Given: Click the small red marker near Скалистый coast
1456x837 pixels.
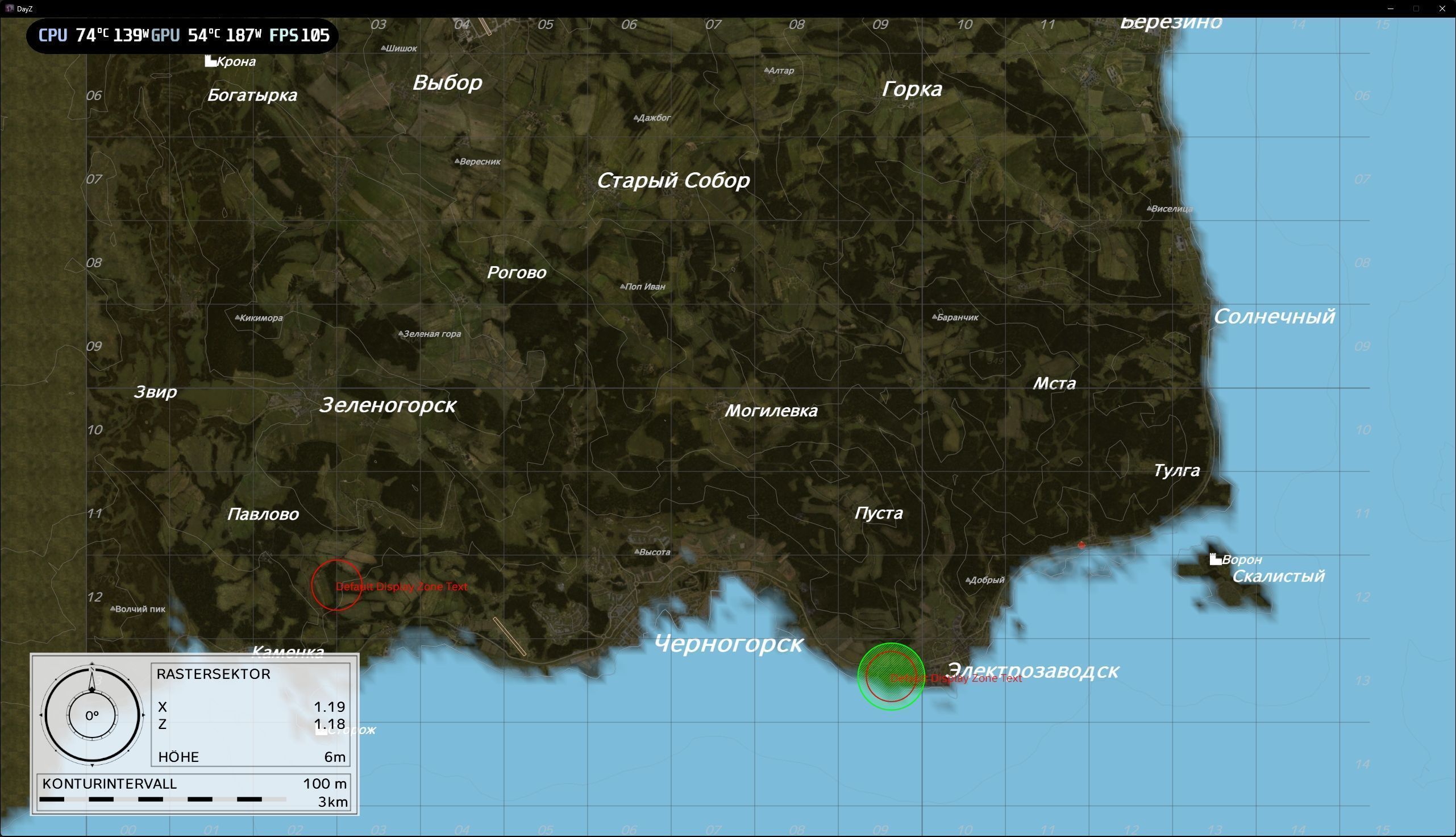Looking at the screenshot, I should pos(1081,545).
